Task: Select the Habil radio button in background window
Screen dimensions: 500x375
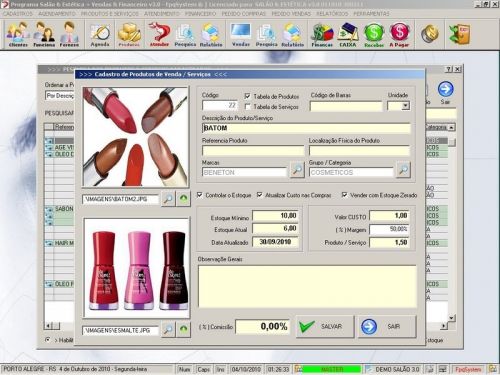Action: (x=48, y=340)
